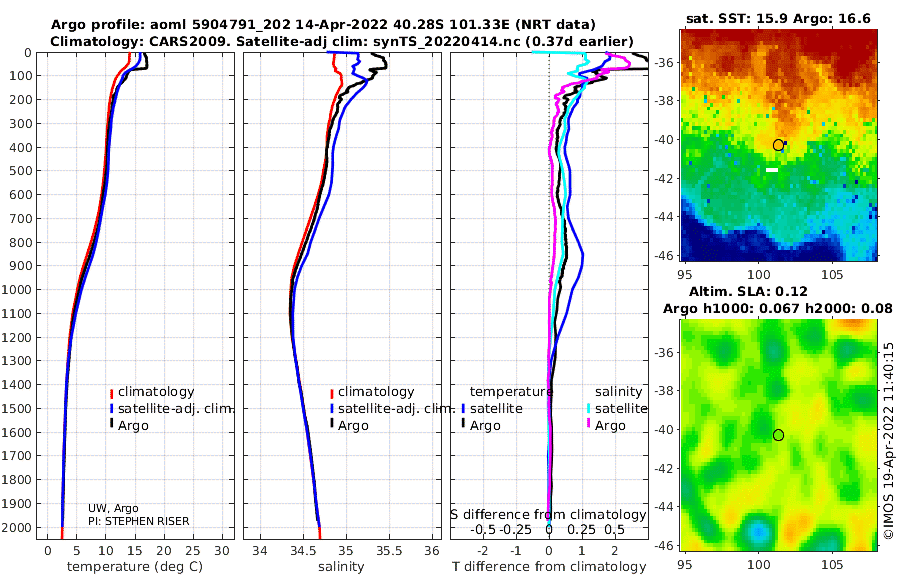
Task: Click the black Argo legend marker in temperature plot
Action: pyautogui.click(x=111, y=424)
